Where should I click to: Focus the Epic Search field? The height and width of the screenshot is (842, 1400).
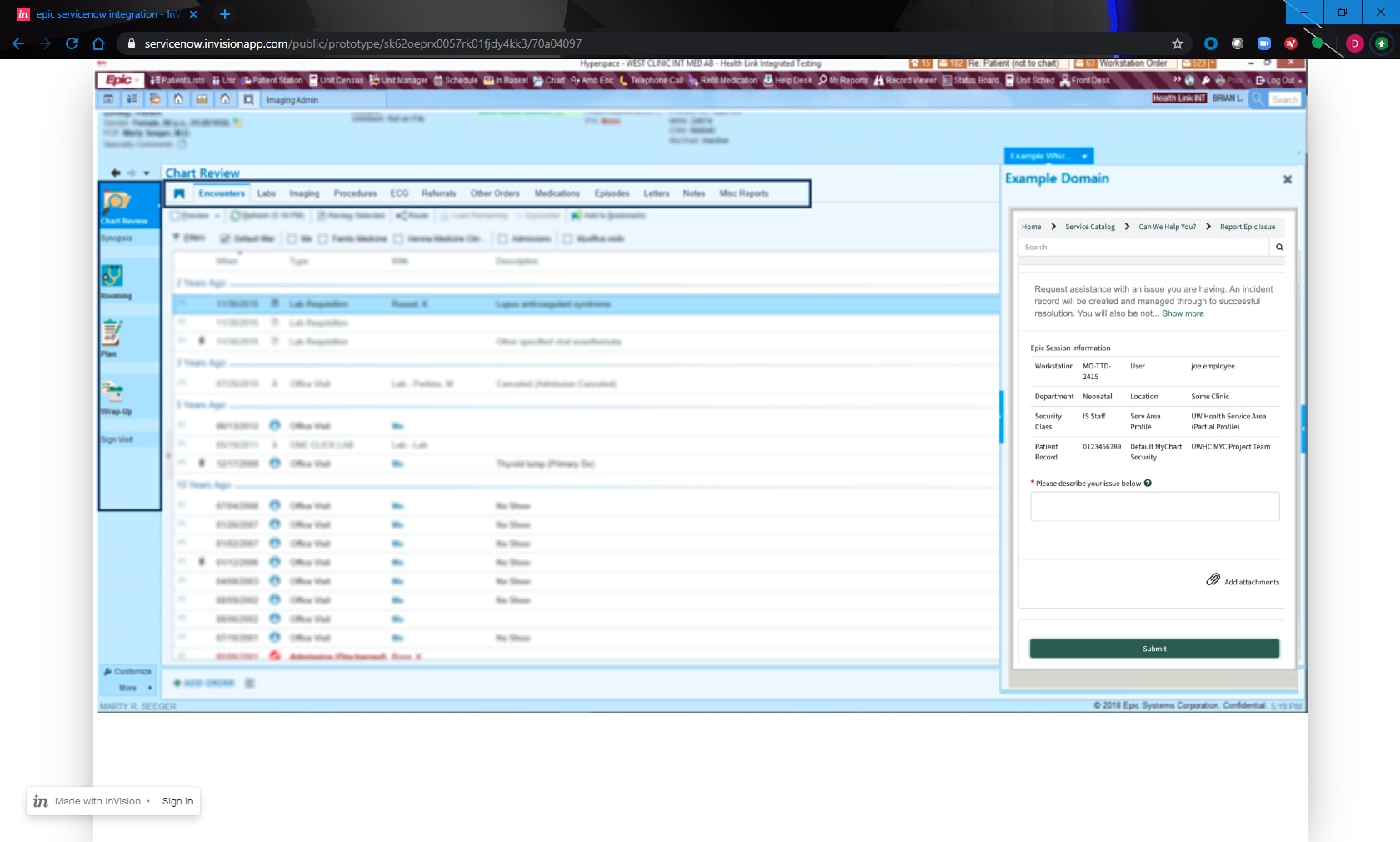tap(1284, 99)
